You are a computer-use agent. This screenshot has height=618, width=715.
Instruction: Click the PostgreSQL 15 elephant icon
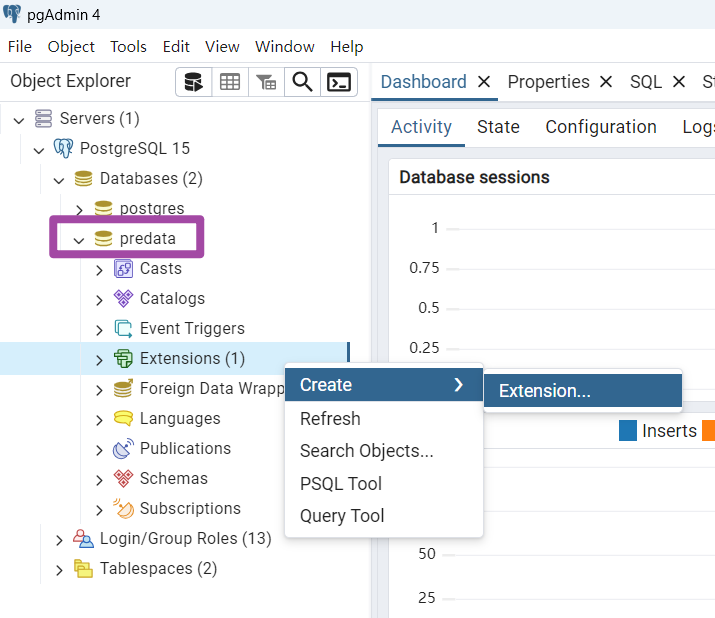(63, 148)
